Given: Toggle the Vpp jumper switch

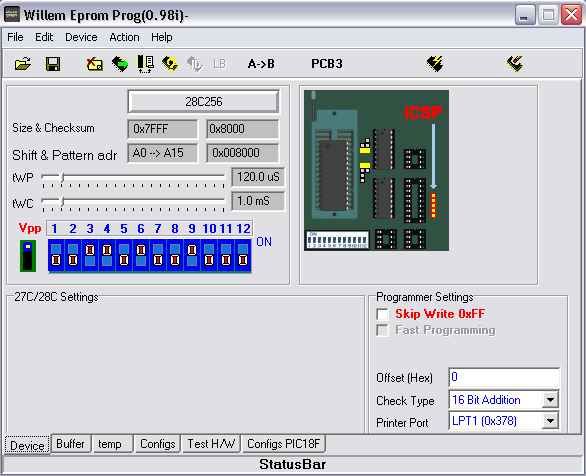Looking at the screenshot, I should point(28,256).
